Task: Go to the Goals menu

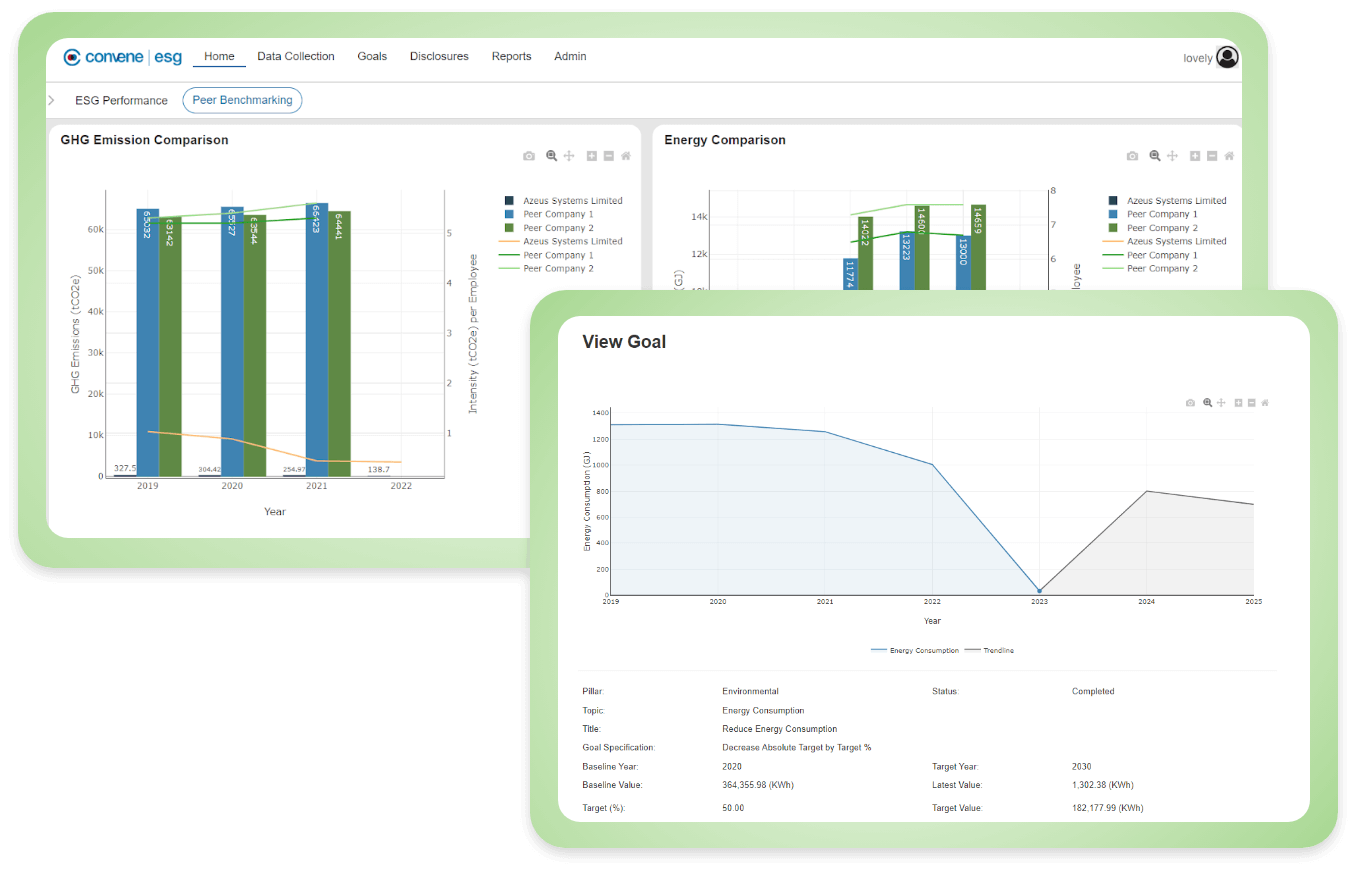Action: [x=372, y=57]
